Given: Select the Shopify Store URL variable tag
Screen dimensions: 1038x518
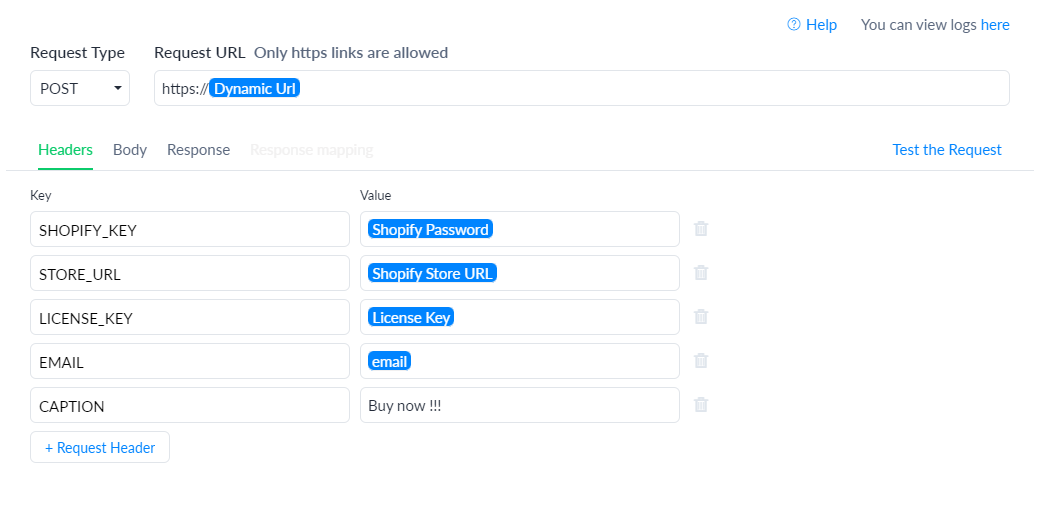Looking at the screenshot, I should click(x=432, y=273).
